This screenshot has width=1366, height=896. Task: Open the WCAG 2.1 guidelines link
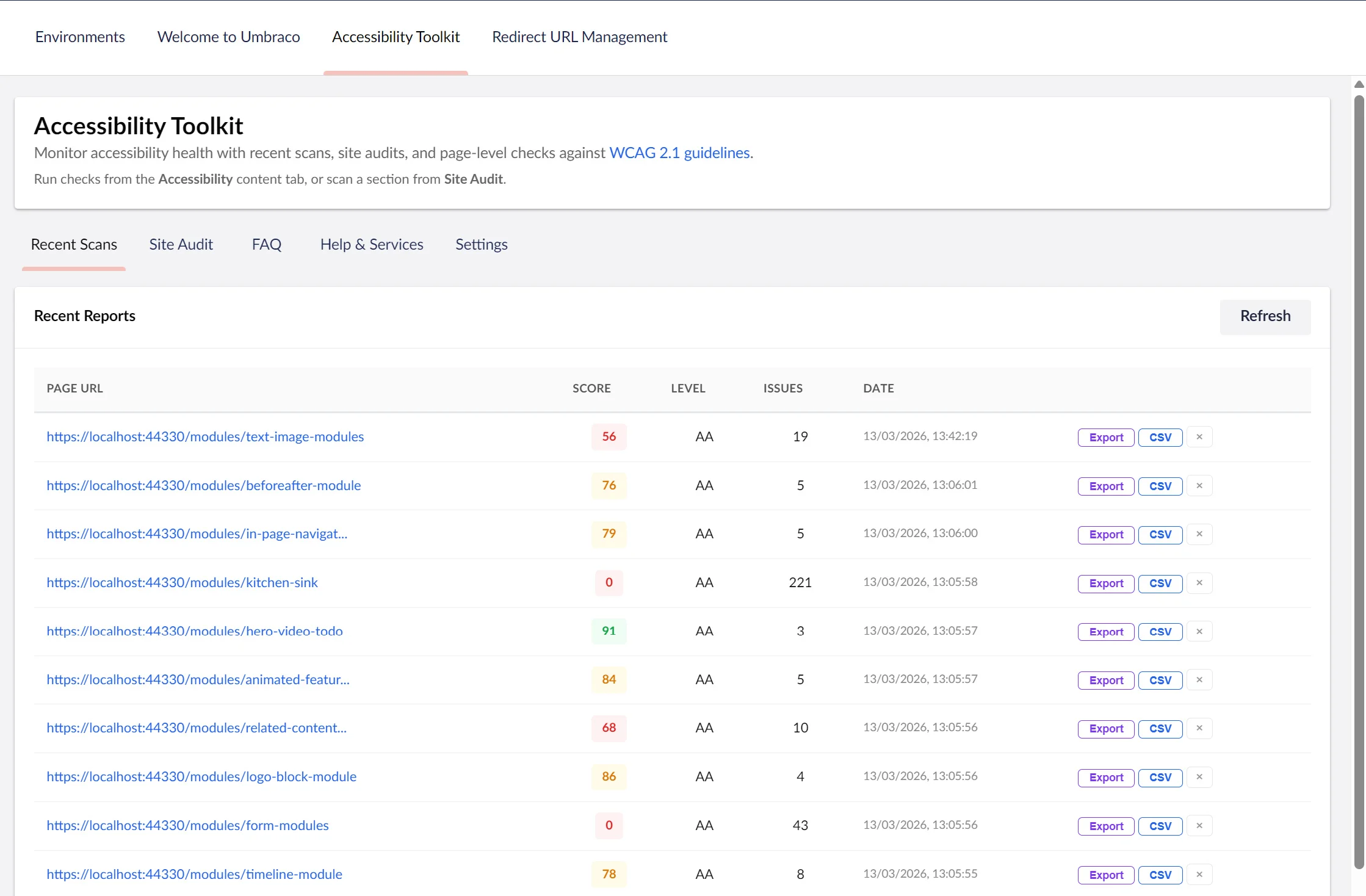679,153
